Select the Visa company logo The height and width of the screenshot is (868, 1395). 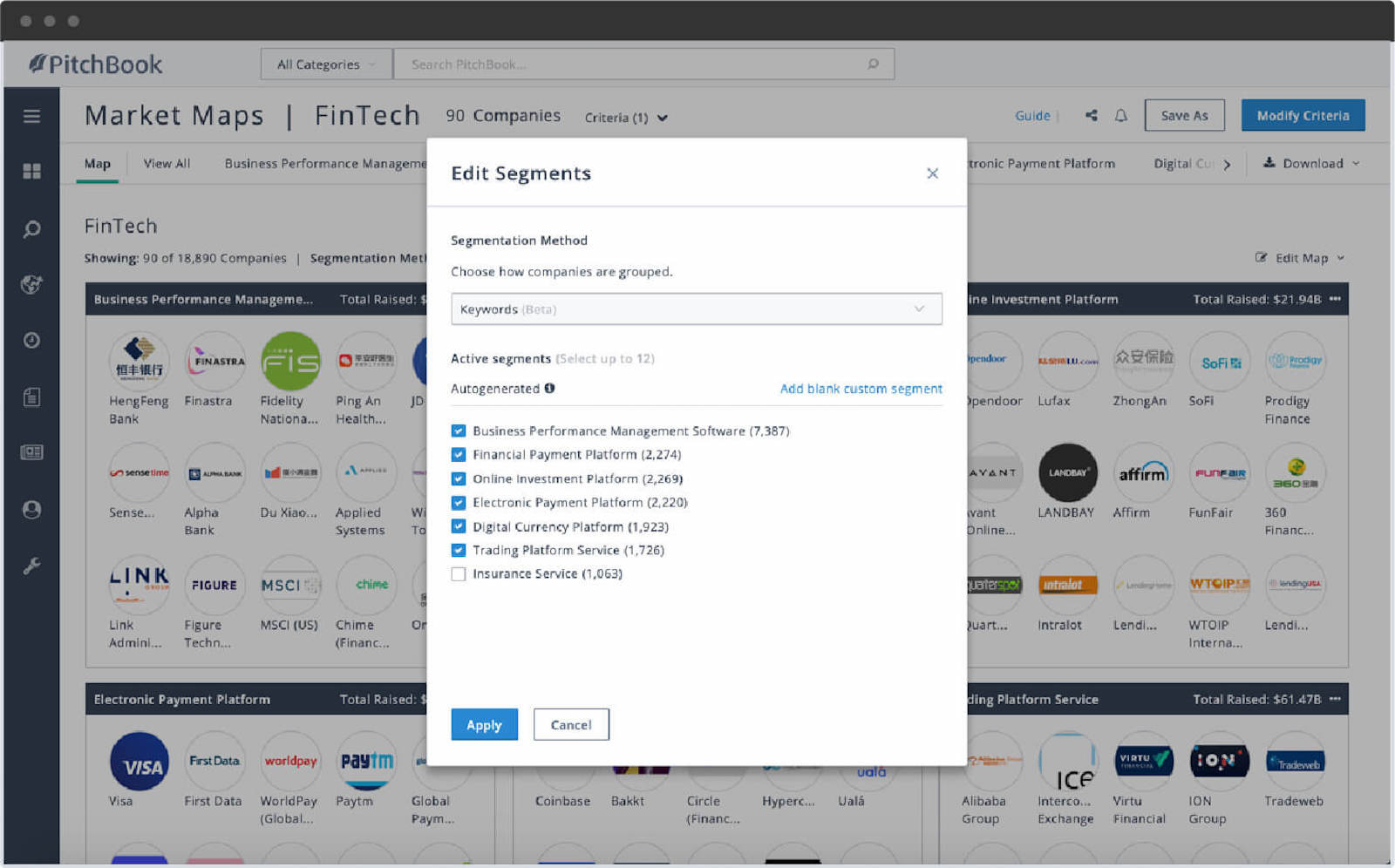pos(139,761)
